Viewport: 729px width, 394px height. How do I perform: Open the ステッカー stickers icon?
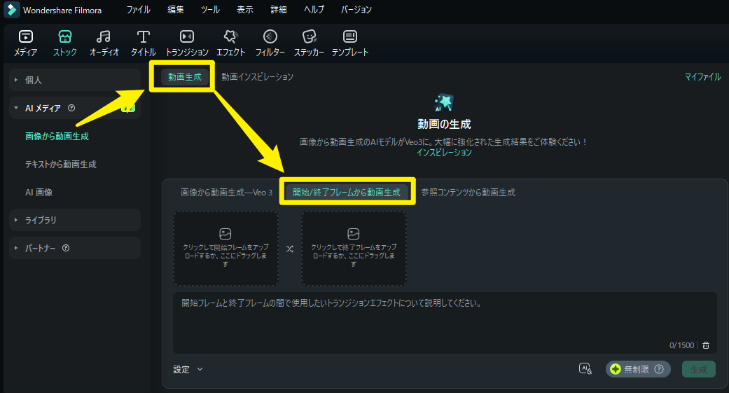pos(309,37)
